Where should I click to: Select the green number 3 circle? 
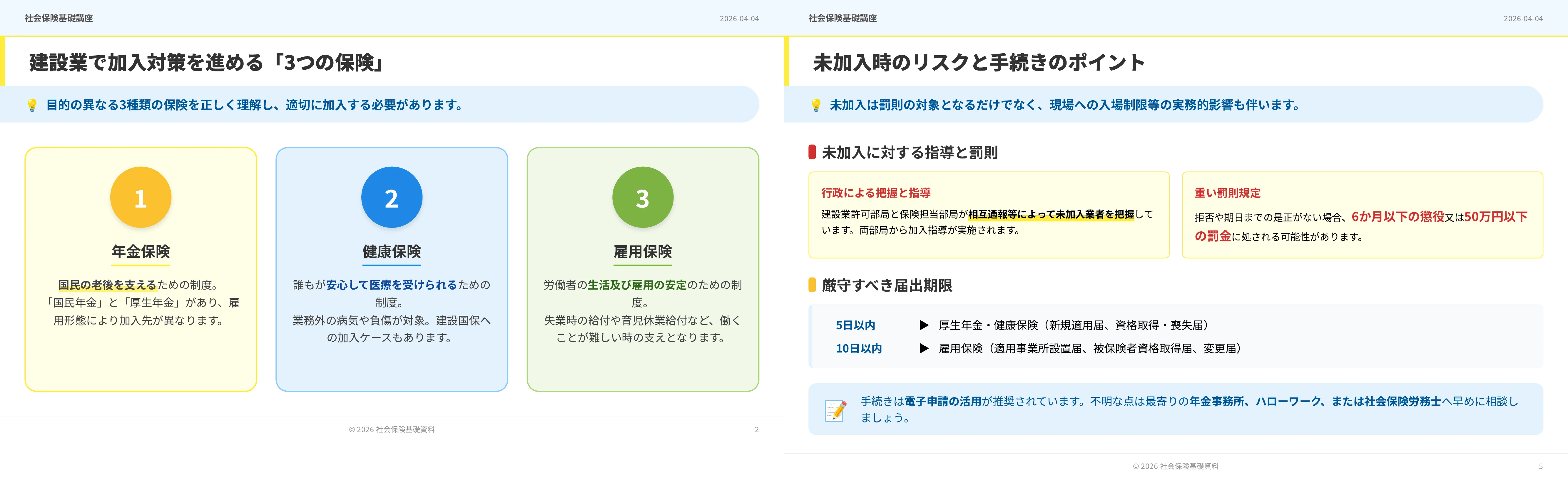coord(643,197)
